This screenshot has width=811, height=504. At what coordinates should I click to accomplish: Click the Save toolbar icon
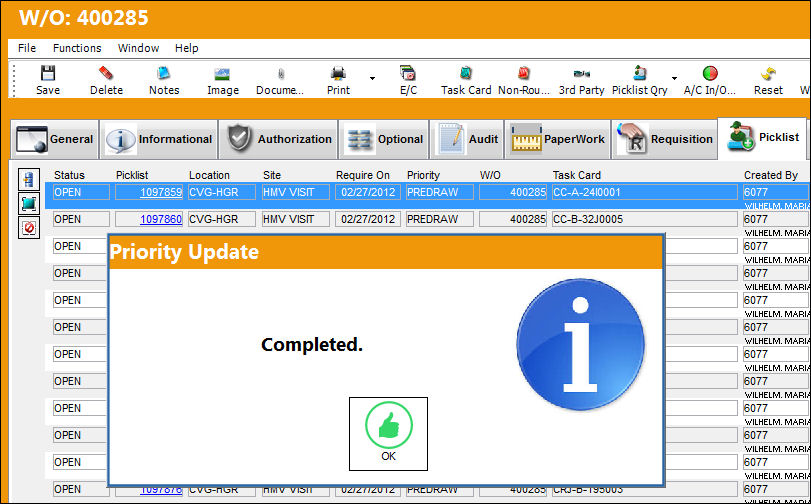click(48, 73)
